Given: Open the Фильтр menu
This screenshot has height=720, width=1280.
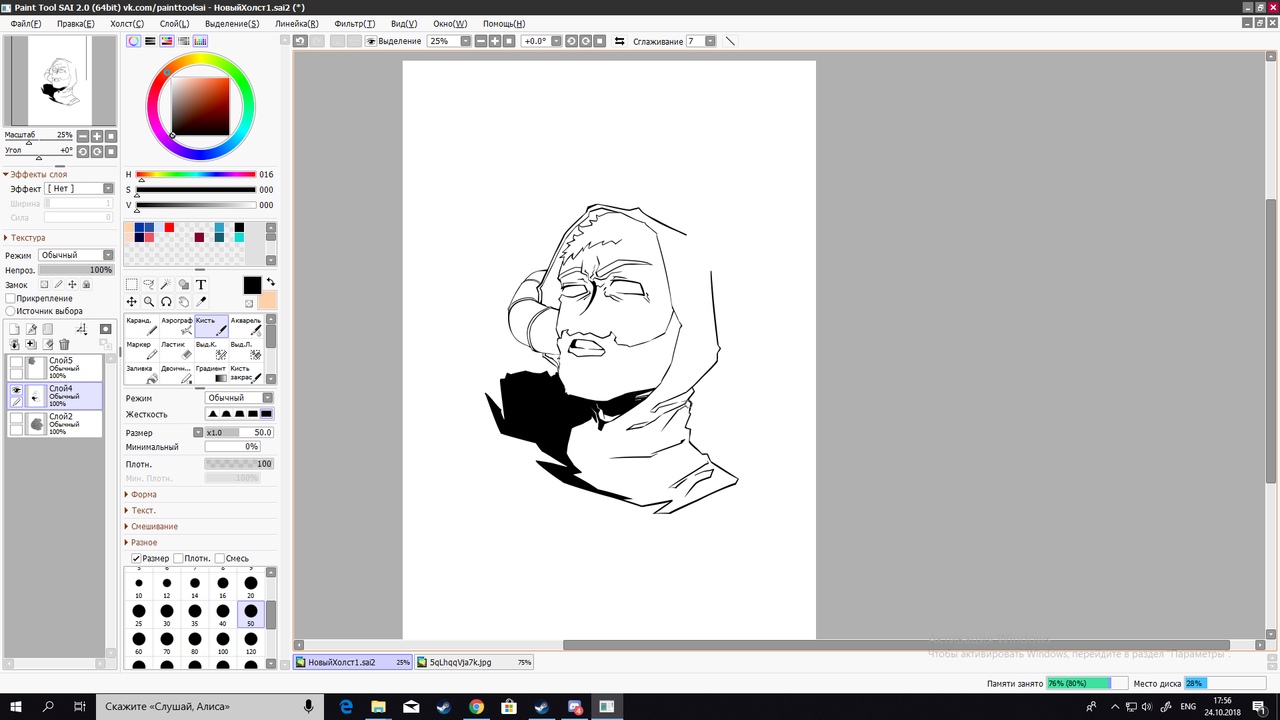Looking at the screenshot, I should tap(354, 24).
